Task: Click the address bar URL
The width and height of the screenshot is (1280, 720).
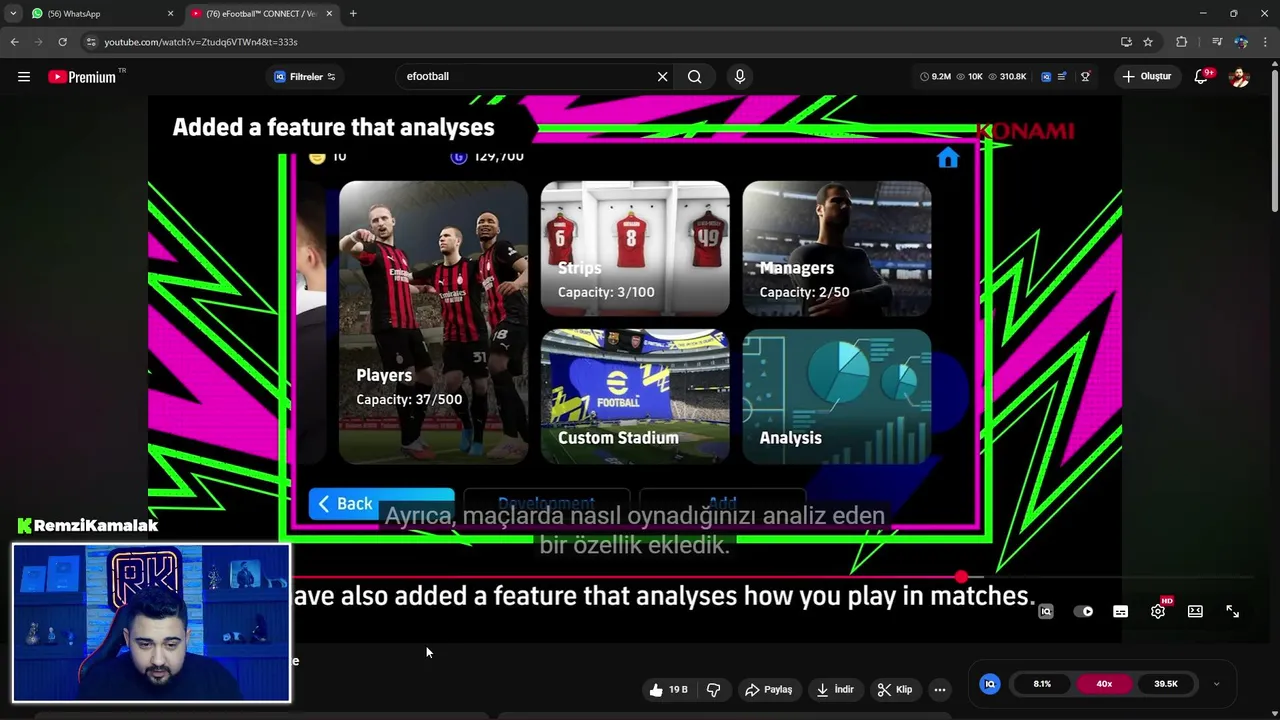Action: click(200, 42)
